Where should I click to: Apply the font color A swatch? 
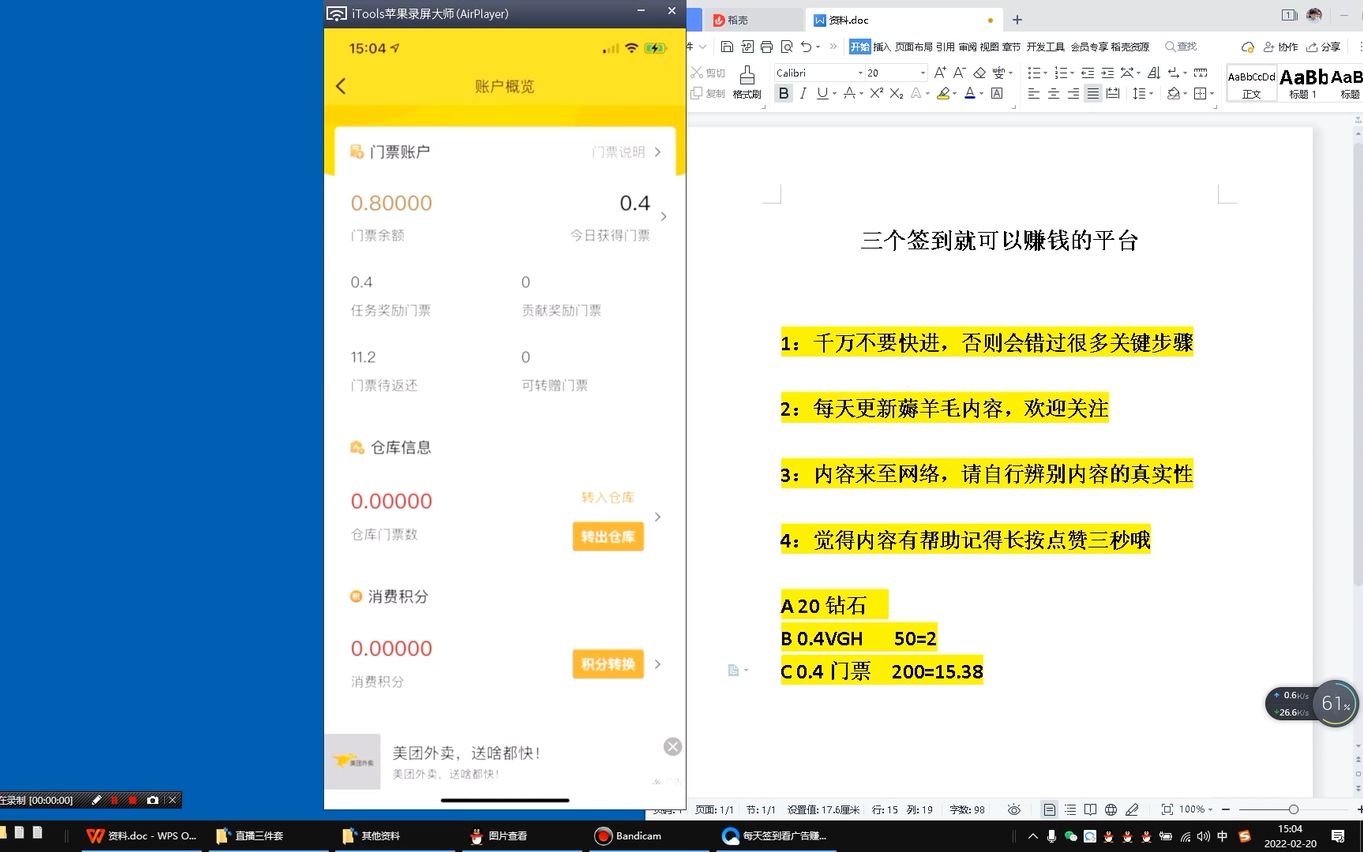point(969,93)
